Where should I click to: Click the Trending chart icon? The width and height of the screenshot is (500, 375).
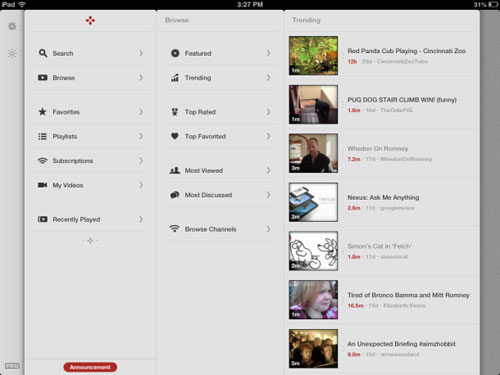(x=175, y=78)
